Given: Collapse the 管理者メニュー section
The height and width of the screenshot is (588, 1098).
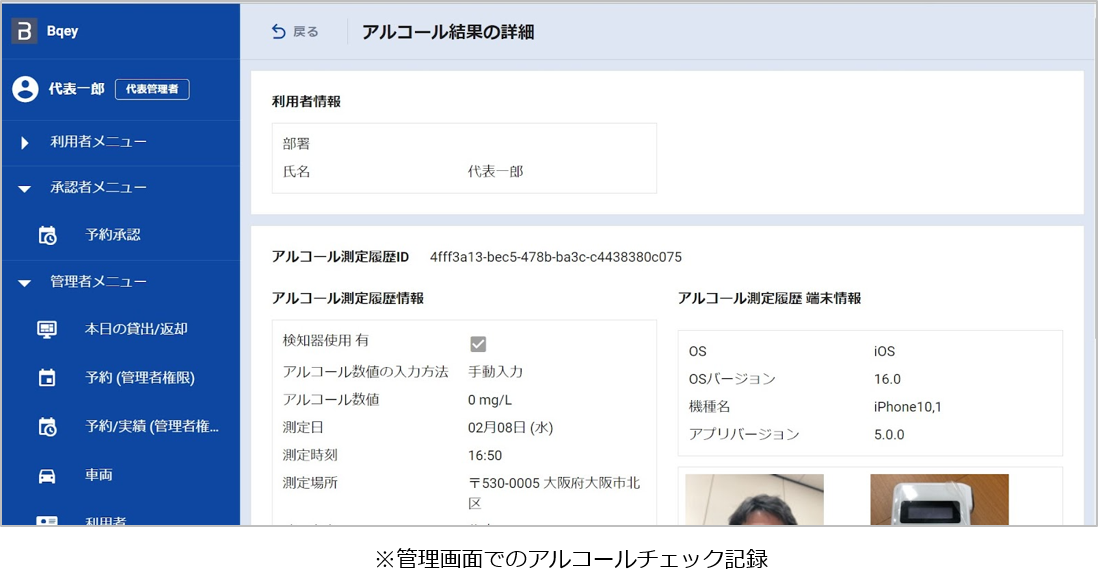Looking at the screenshot, I should tap(25, 283).
